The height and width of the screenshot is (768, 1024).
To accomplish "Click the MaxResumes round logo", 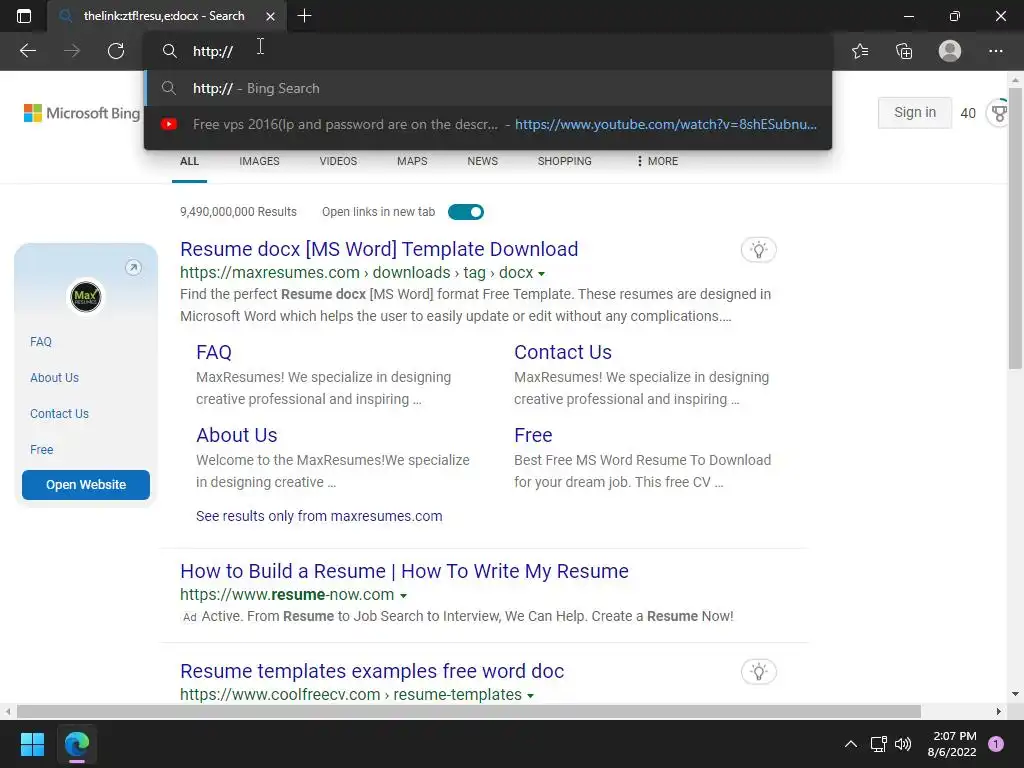I will pyautogui.click(x=86, y=297).
